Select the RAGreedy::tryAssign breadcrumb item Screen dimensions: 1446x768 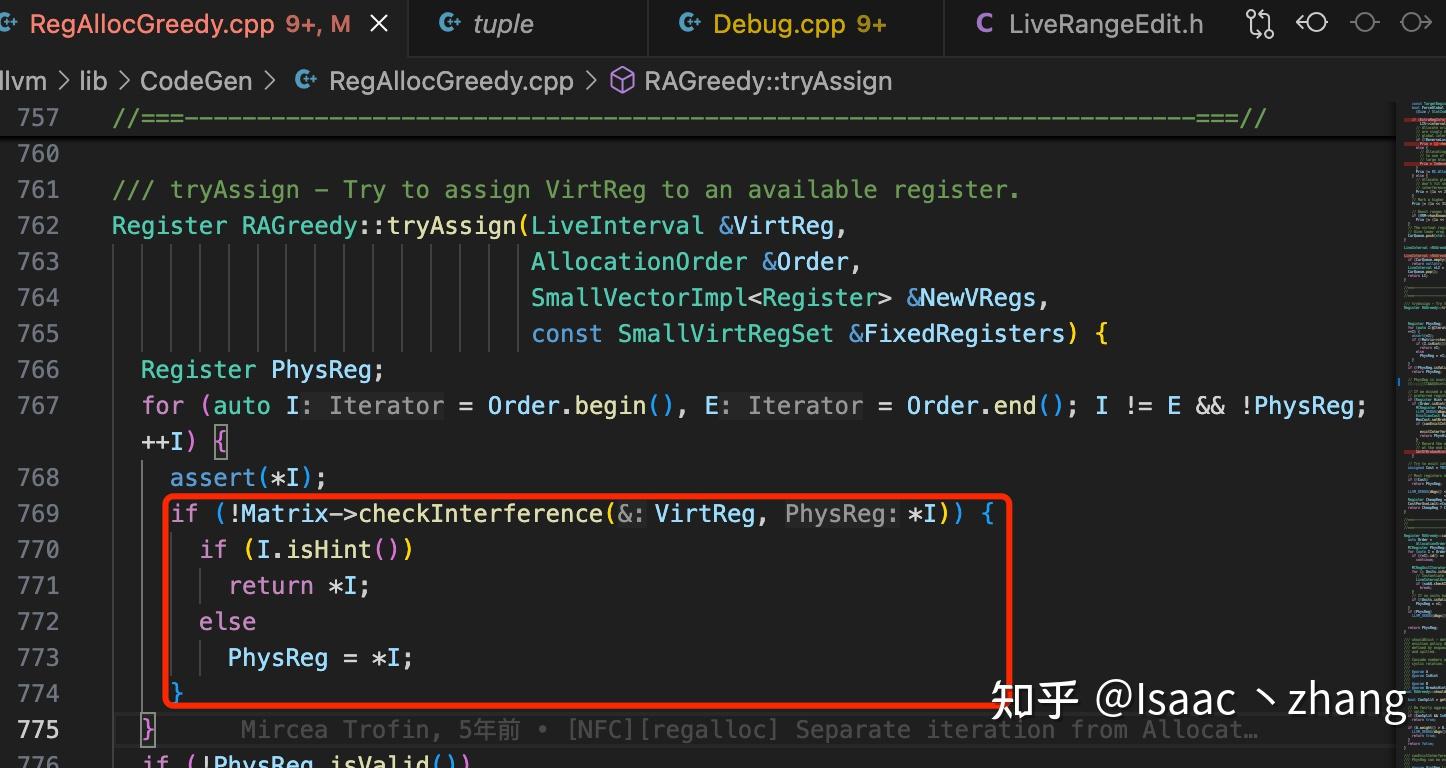pyautogui.click(x=766, y=81)
